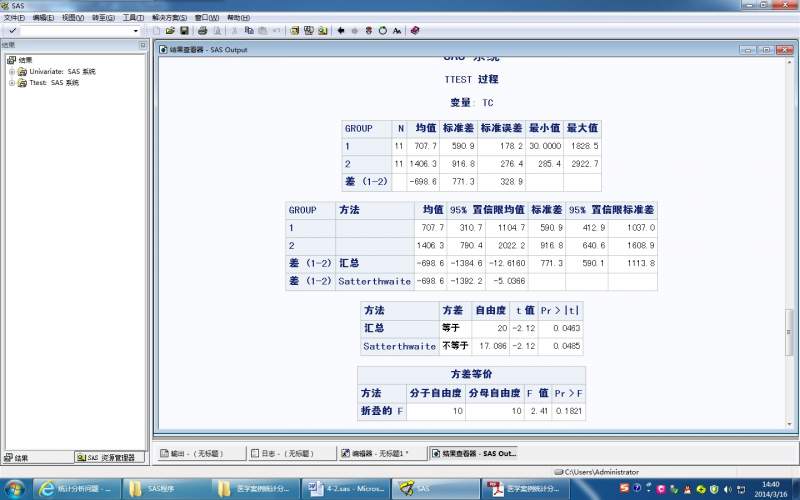Switch to the 结果查看器 - SAS Output tab
This screenshot has height=500, width=800.
[473, 453]
